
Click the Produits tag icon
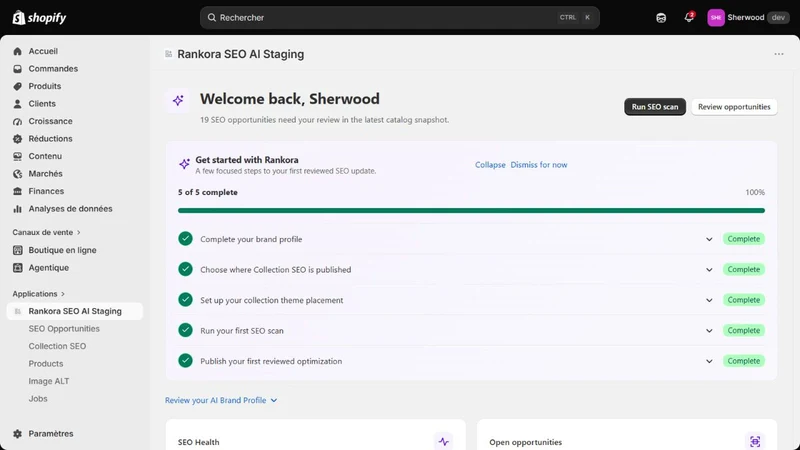point(17,86)
